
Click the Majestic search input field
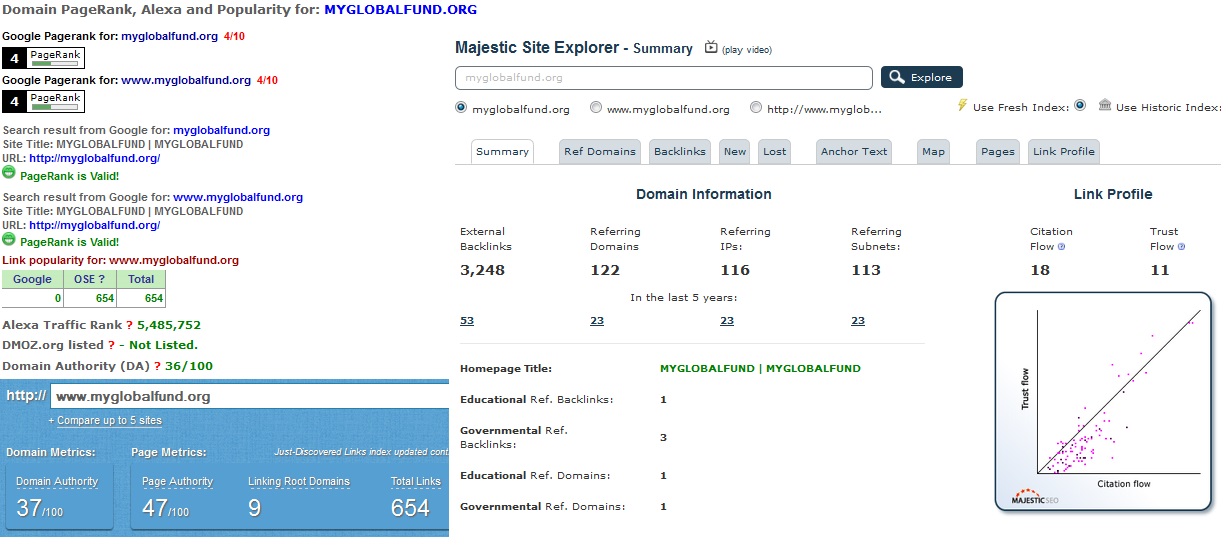664,78
